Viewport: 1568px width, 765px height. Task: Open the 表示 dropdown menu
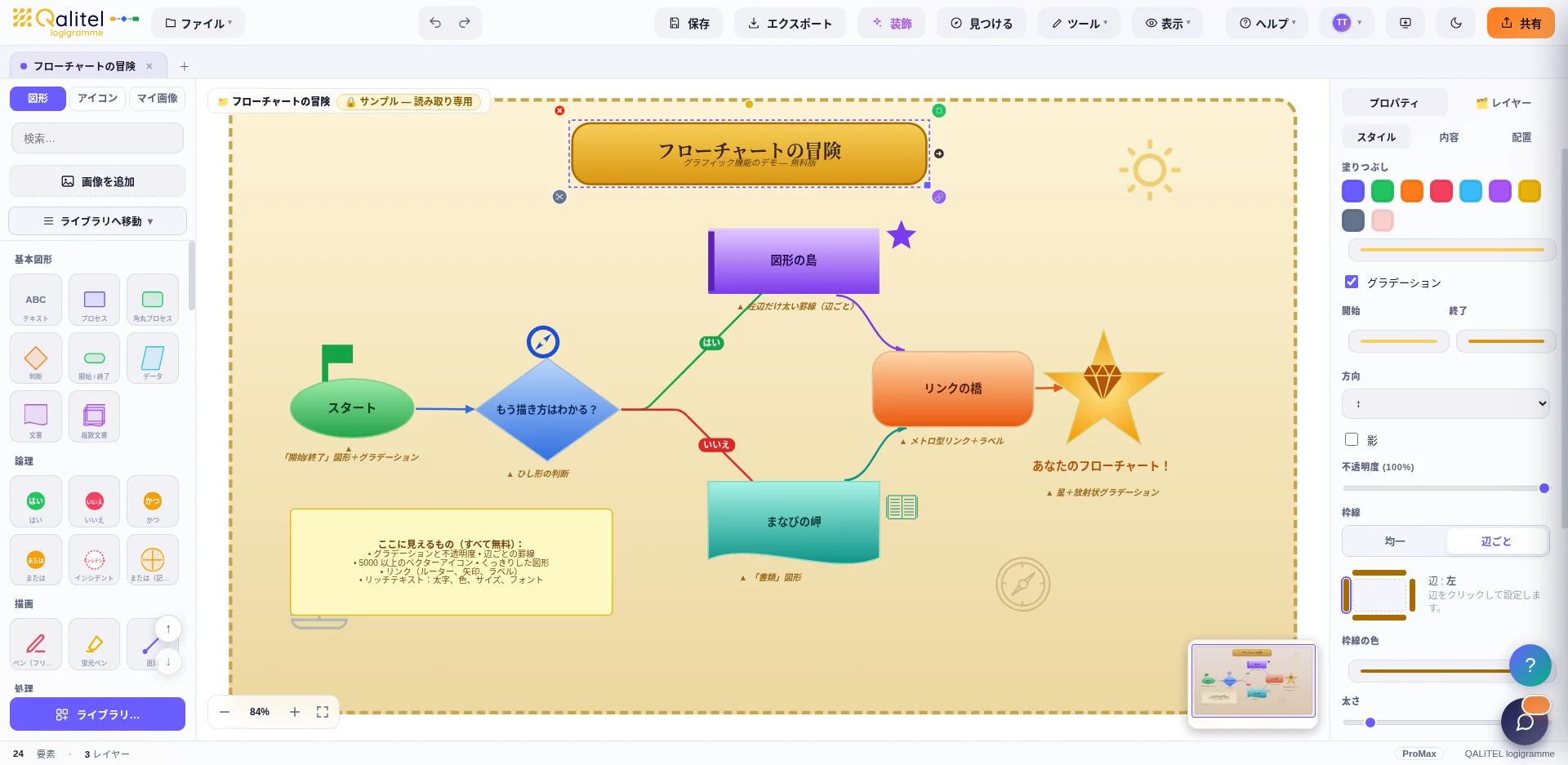click(1168, 23)
